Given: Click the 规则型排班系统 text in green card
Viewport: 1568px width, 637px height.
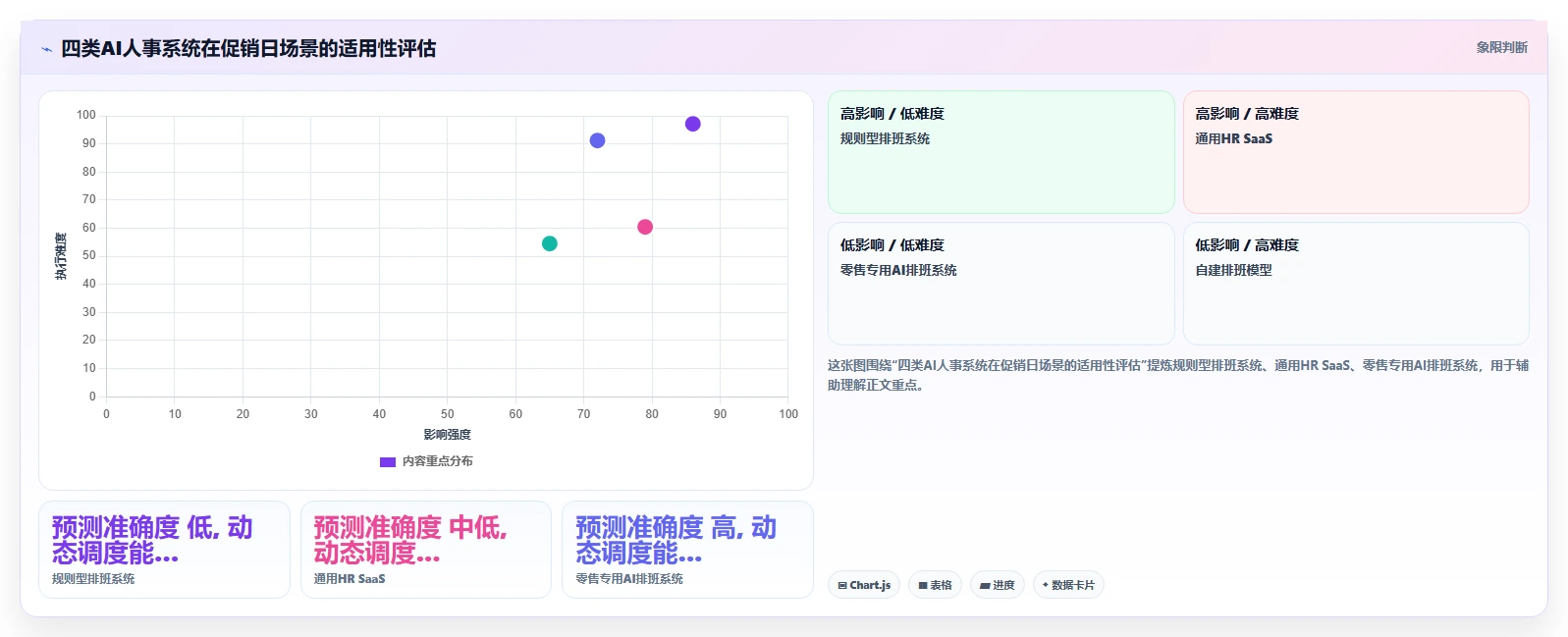Looking at the screenshot, I should 885,139.
